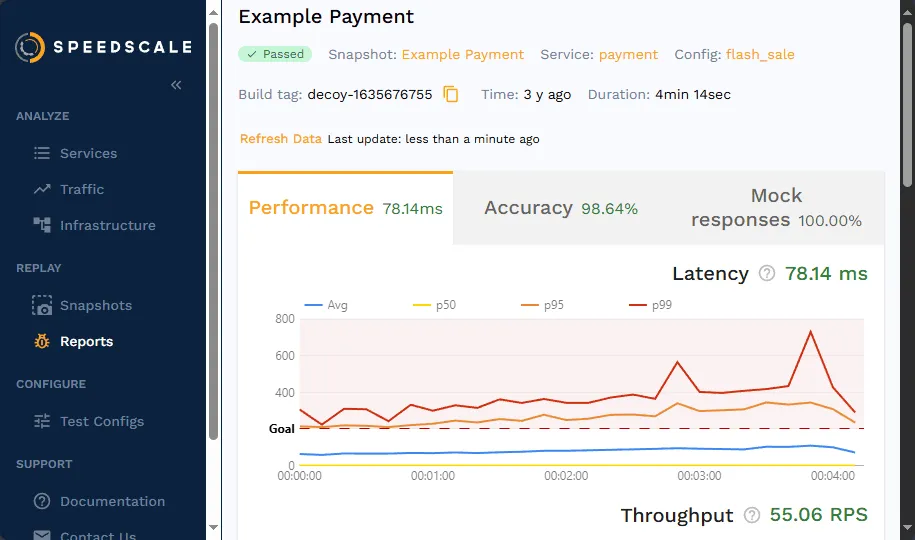Go to Traffic page
Screen dimensions: 915x540
click(82, 189)
